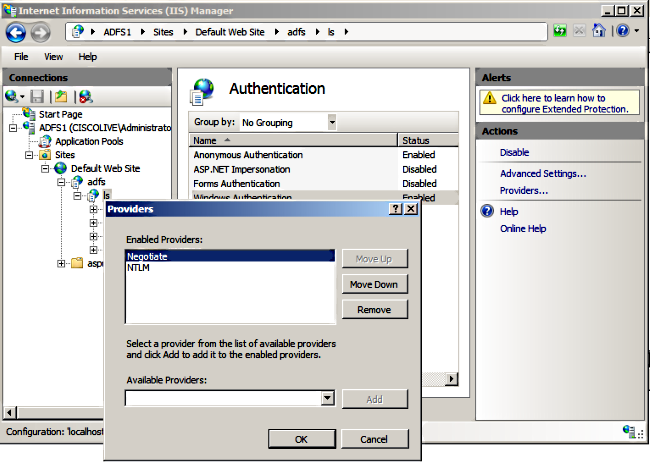650x464 pixels.
Task: Click the Move Down button
Action: [375, 284]
